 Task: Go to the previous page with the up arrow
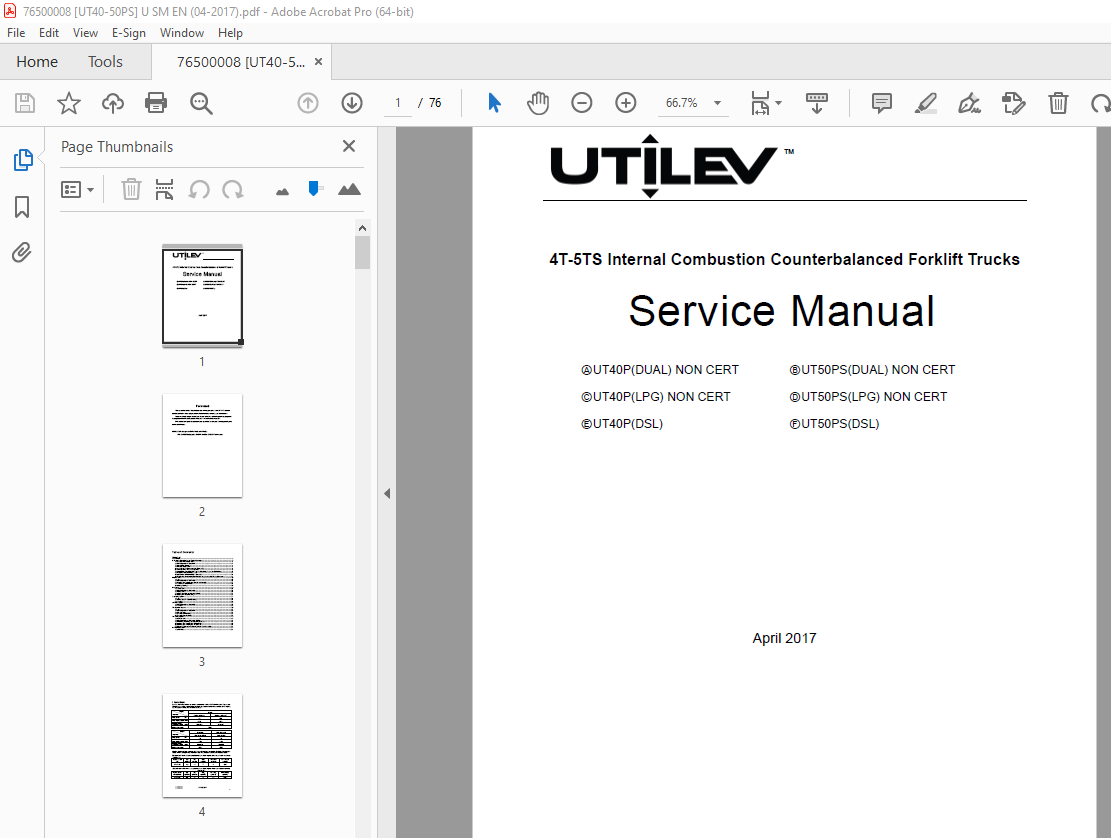pos(308,103)
